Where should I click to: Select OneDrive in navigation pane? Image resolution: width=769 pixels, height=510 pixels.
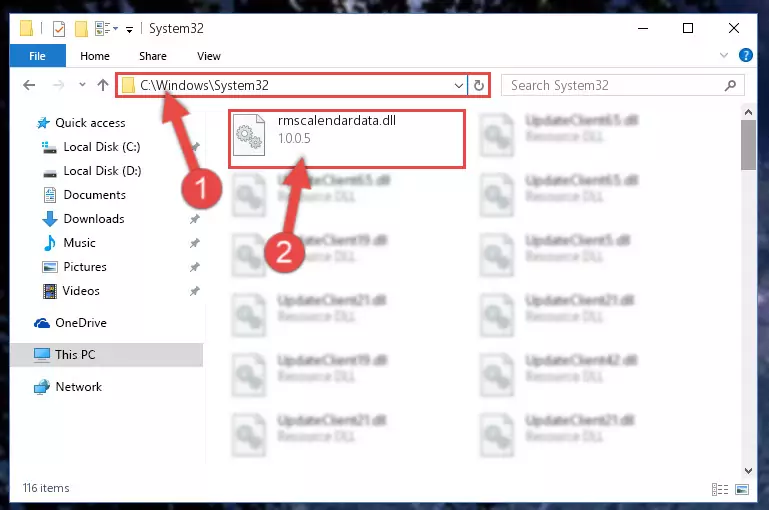pos(70,323)
